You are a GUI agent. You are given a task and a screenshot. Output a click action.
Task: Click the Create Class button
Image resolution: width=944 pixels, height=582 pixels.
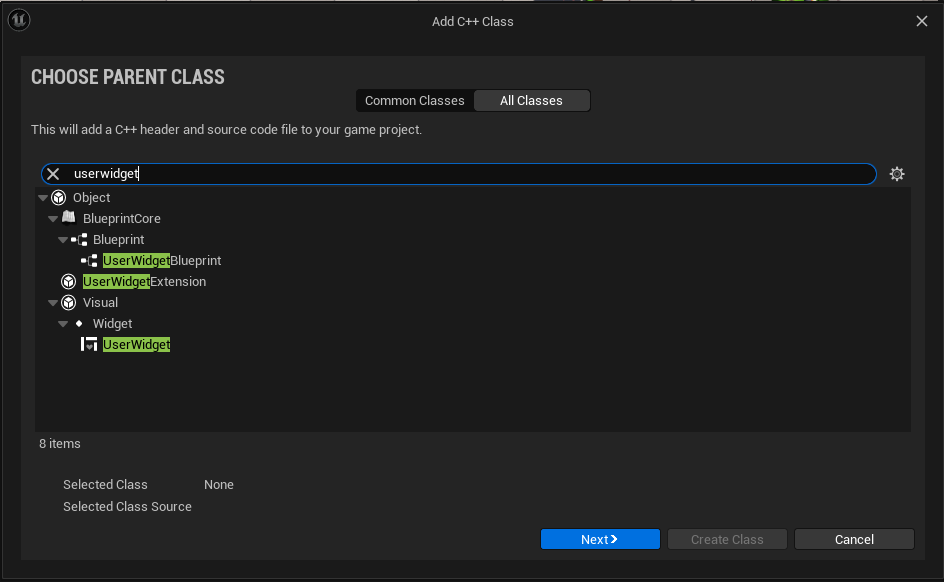coord(727,539)
